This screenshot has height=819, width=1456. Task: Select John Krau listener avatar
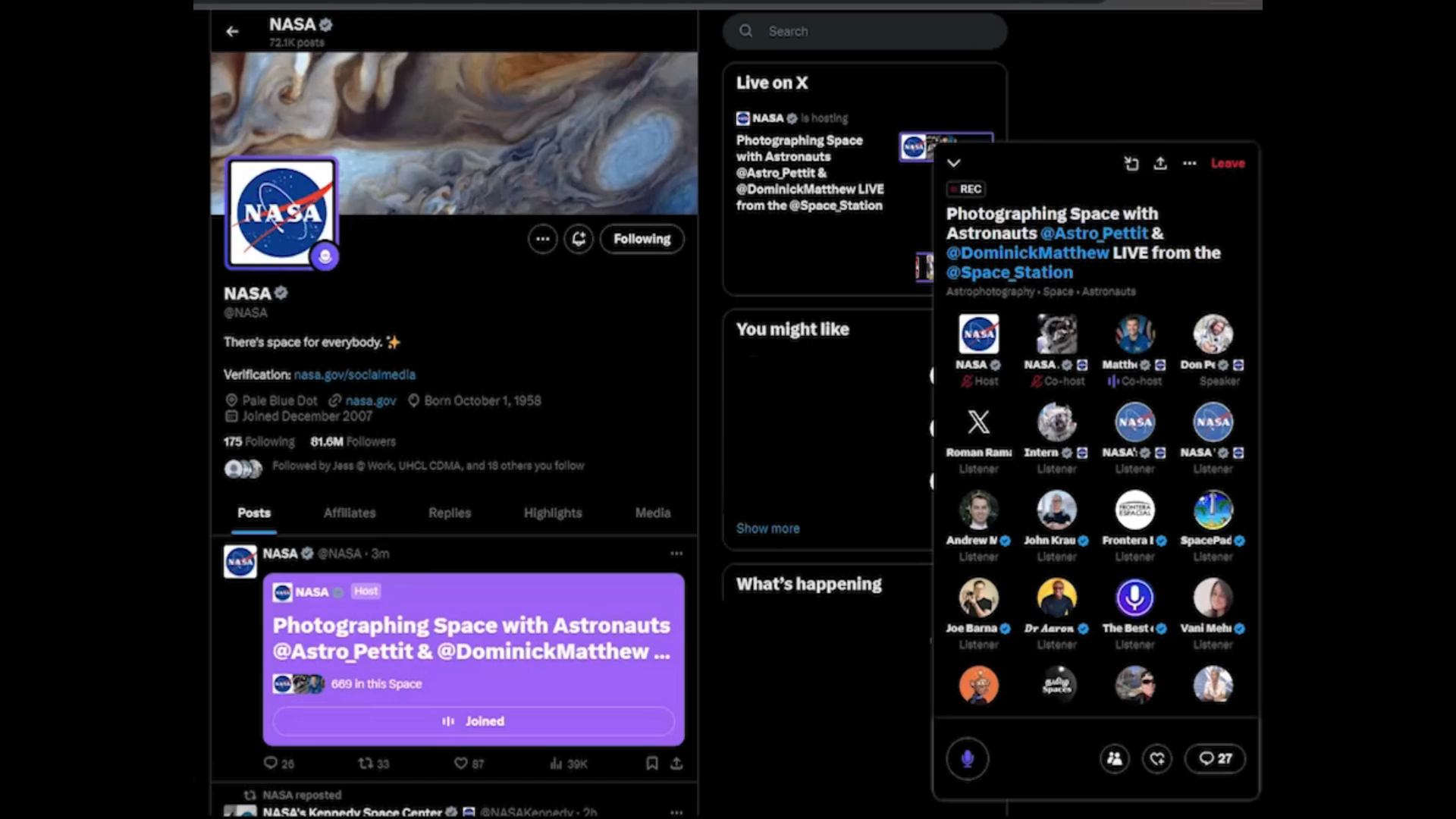[1056, 510]
